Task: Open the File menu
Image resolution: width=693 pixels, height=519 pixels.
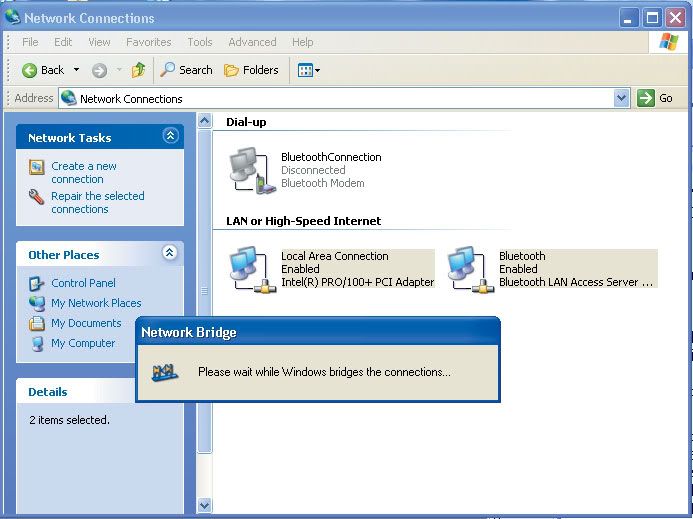Action: click(x=30, y=42)
